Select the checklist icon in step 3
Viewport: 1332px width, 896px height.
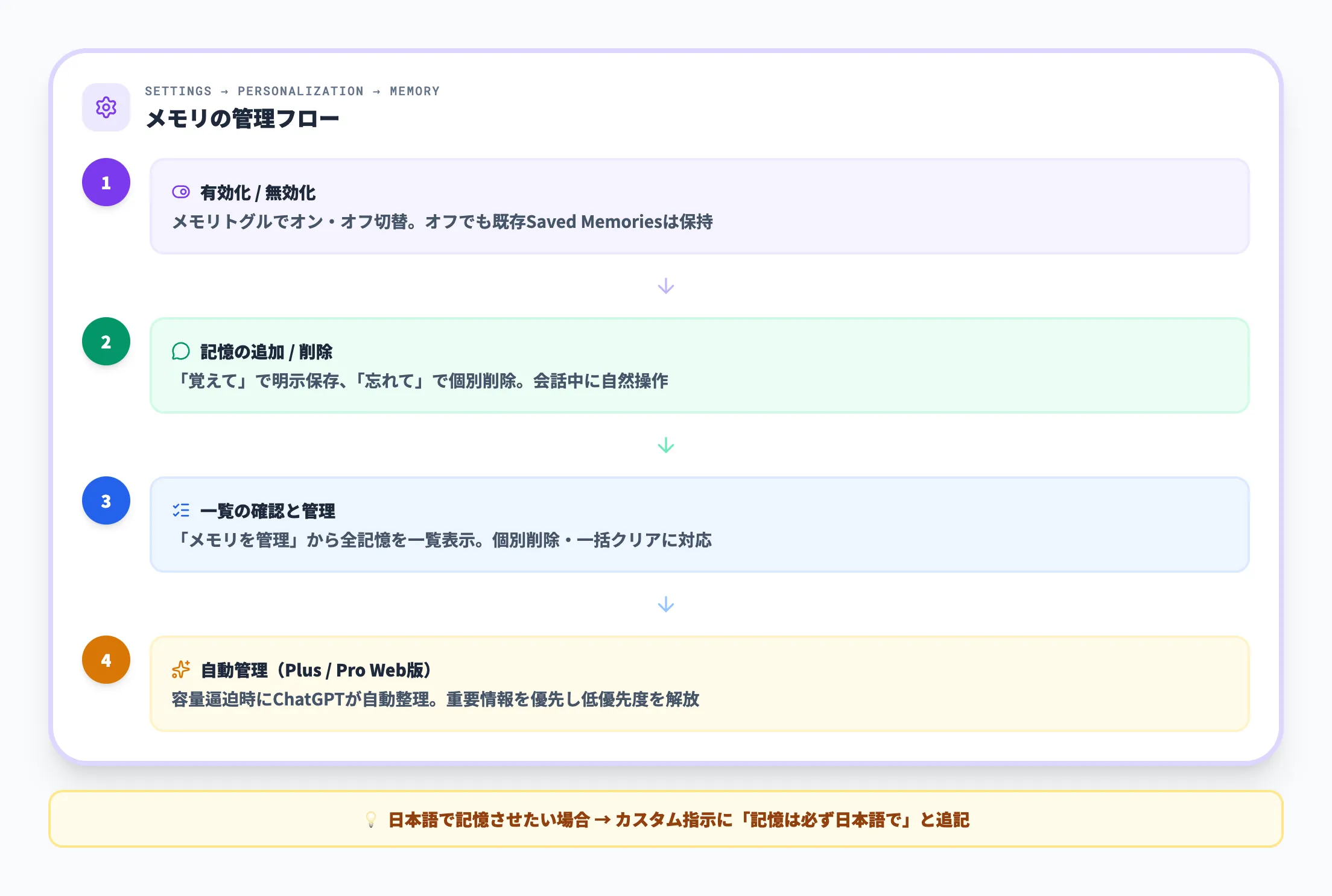point(180,511)
